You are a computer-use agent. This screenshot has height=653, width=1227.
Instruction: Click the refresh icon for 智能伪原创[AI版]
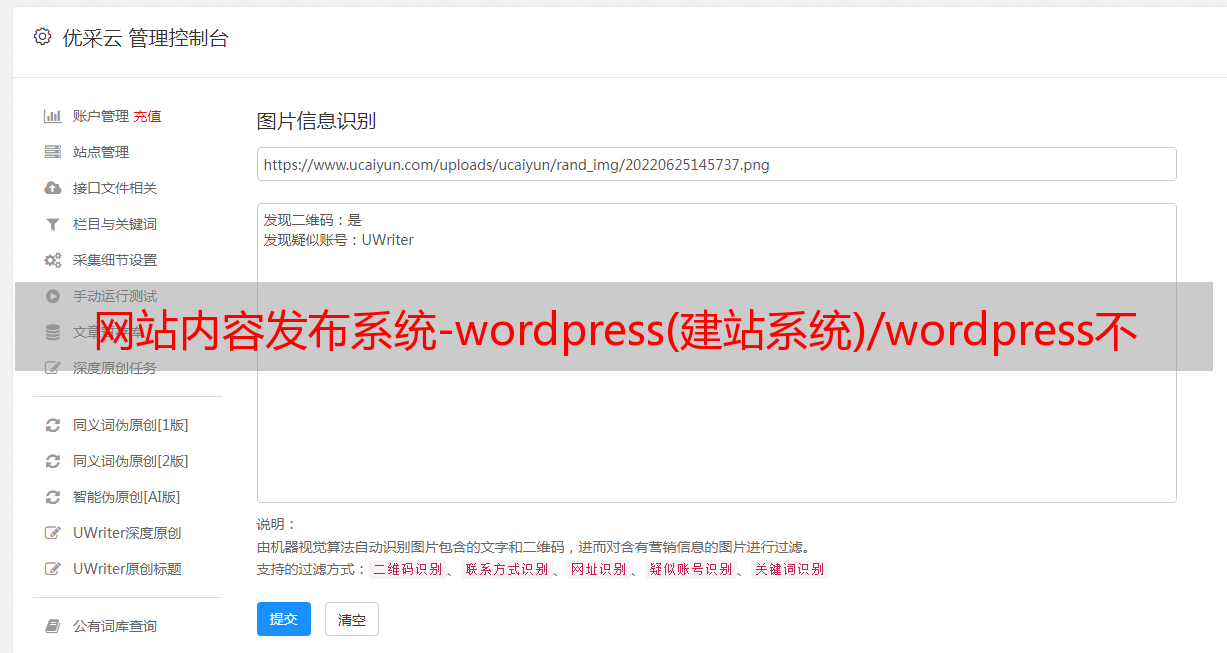(x=53, y=497)
